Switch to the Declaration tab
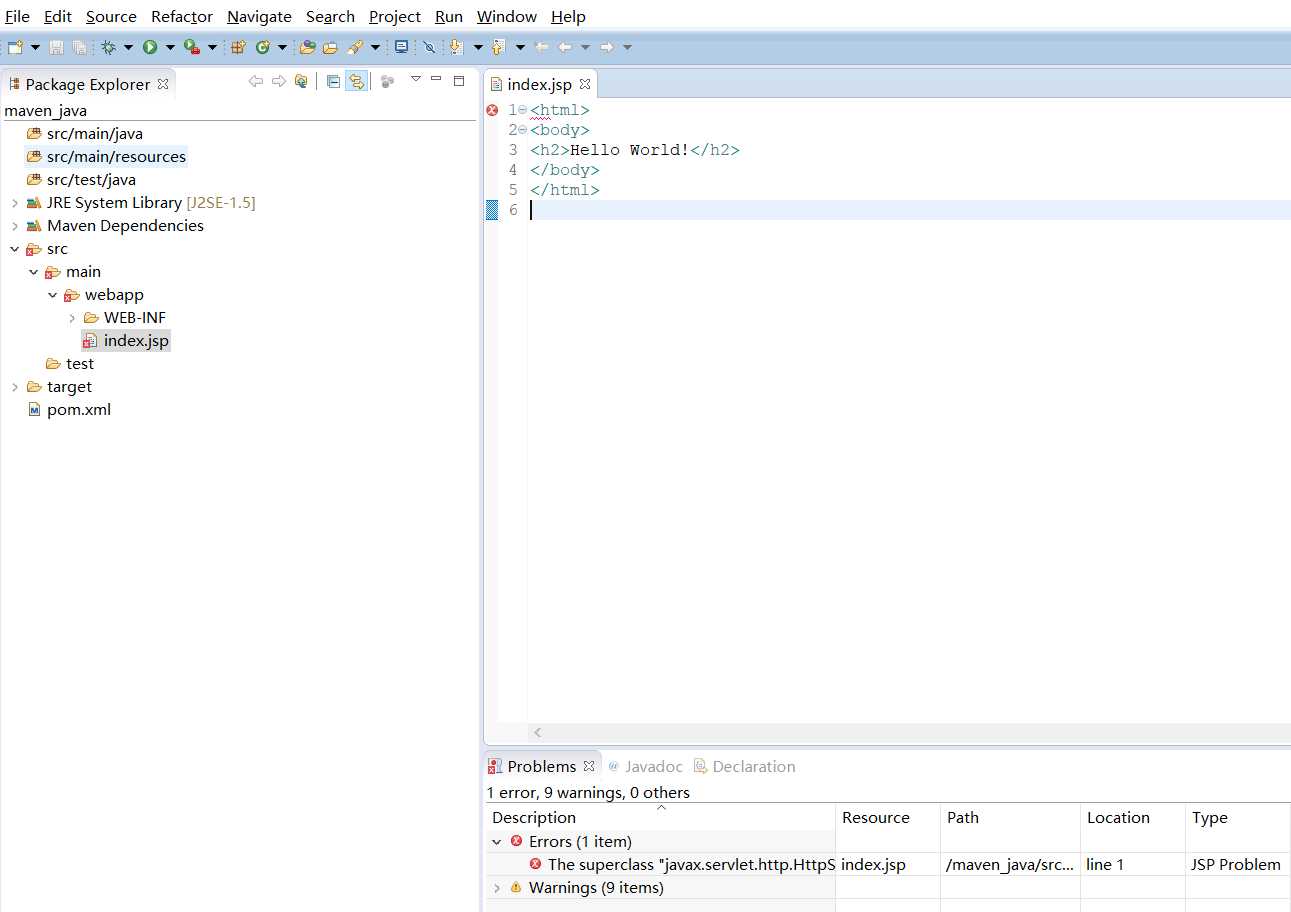Image resolution: width=1291 pixels, height=912 pixels. click(x=745, y=766)
